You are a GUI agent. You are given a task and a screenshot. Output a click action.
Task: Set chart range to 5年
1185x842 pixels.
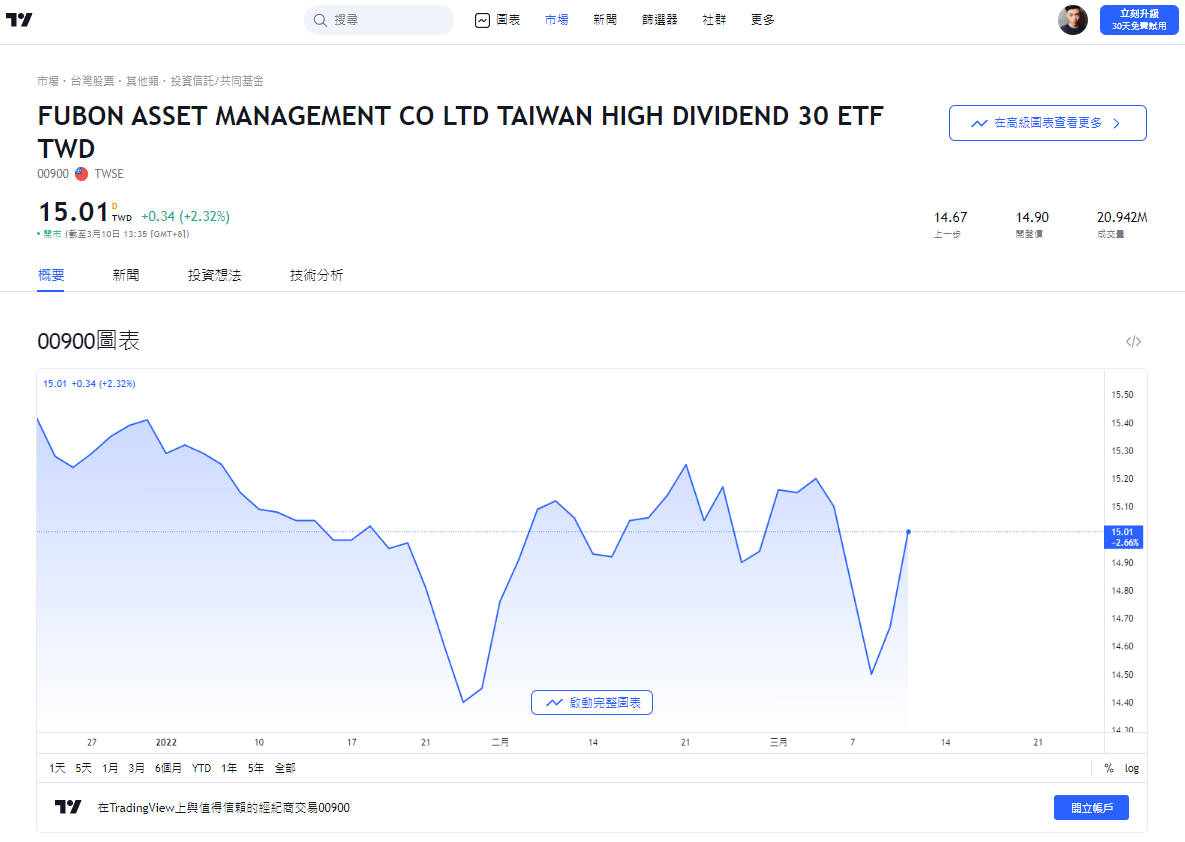click(x=255, y=768)
